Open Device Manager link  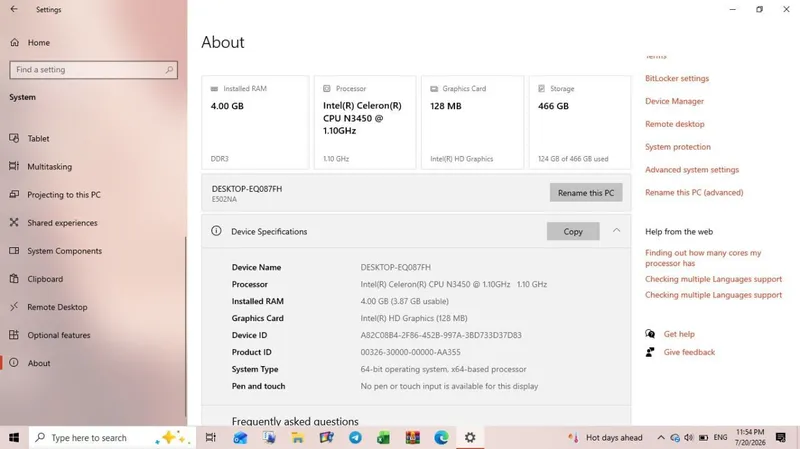point(674,101)
